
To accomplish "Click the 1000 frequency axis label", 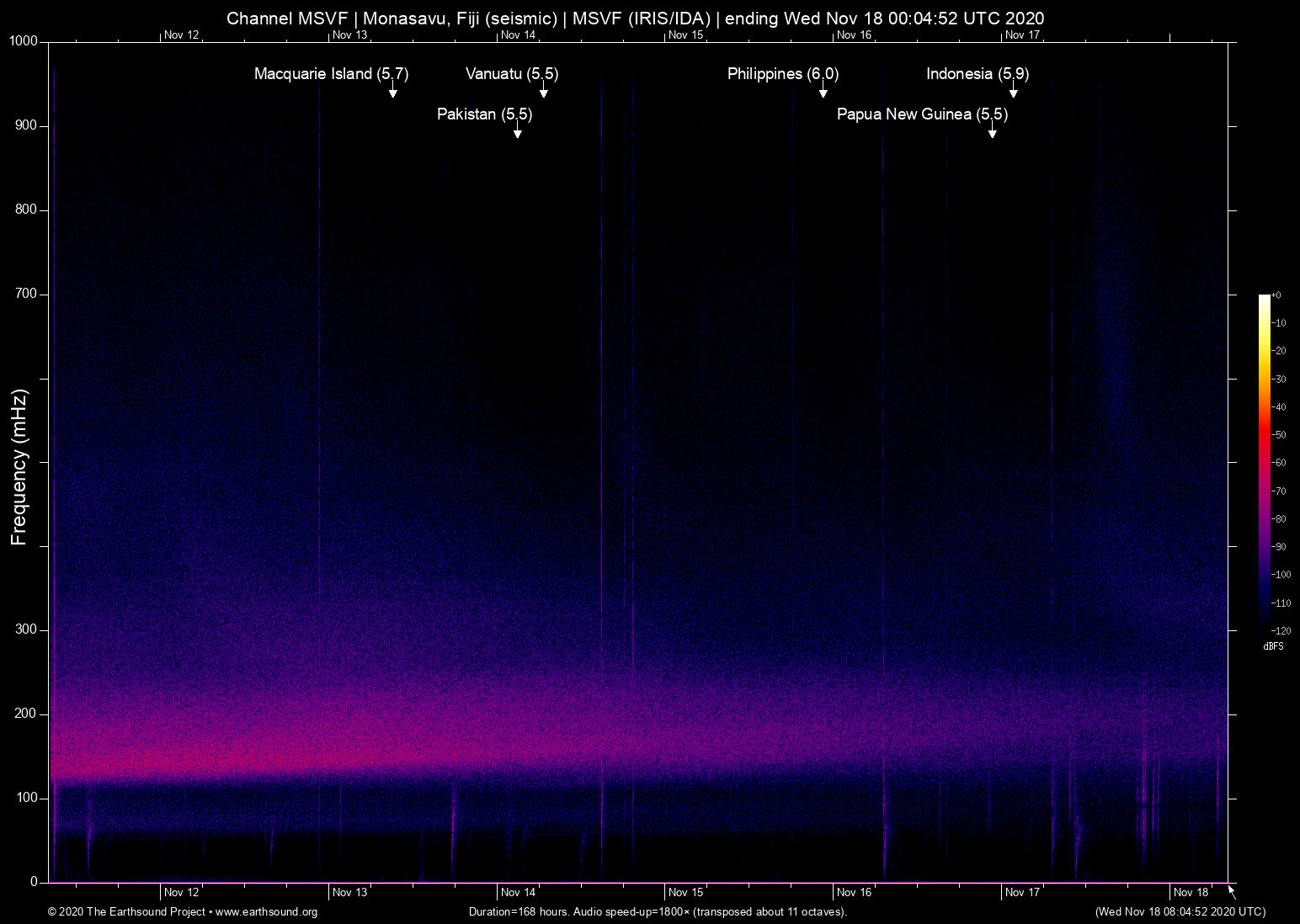I will [24, 41].
